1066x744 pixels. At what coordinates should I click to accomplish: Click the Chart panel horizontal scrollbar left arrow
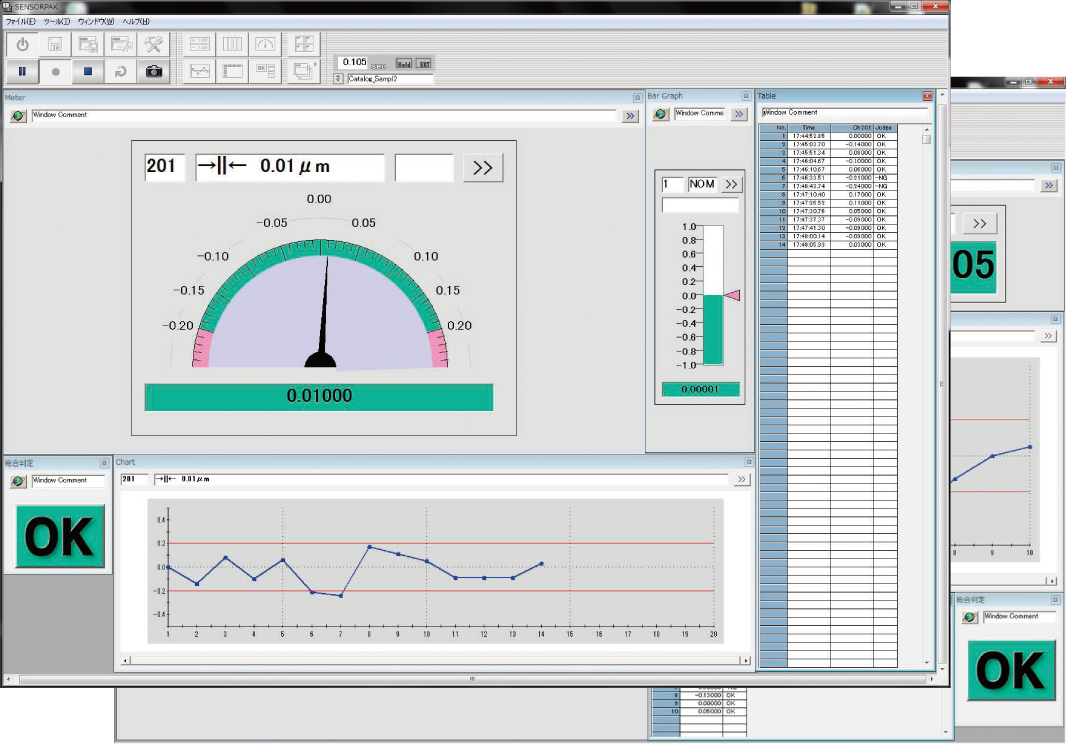[125, 660]
